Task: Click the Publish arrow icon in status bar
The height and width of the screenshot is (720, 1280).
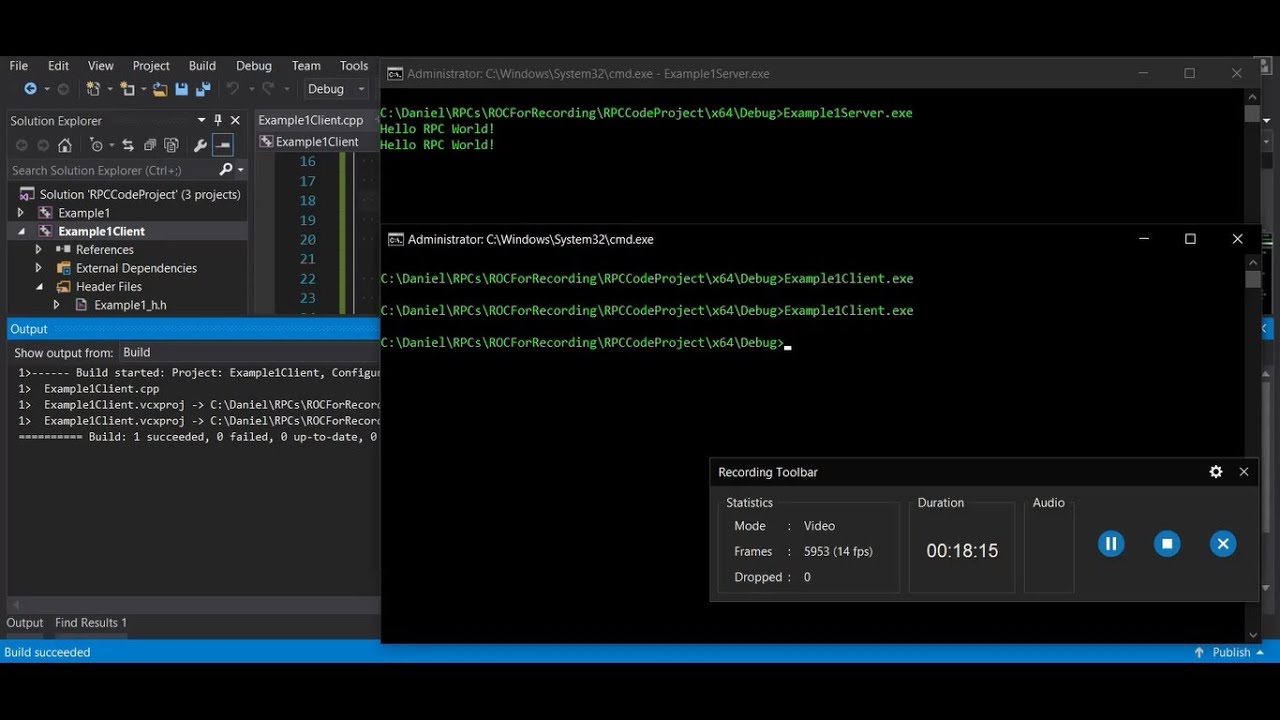Action: [x=1199, y=652]
